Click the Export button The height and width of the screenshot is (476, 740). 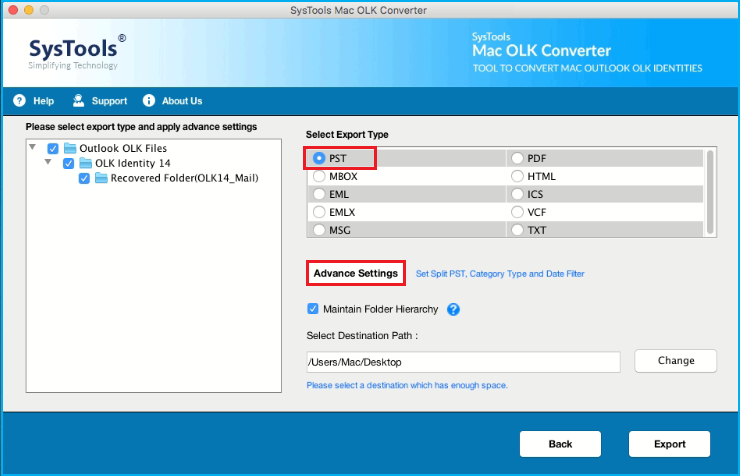point(669,444)
